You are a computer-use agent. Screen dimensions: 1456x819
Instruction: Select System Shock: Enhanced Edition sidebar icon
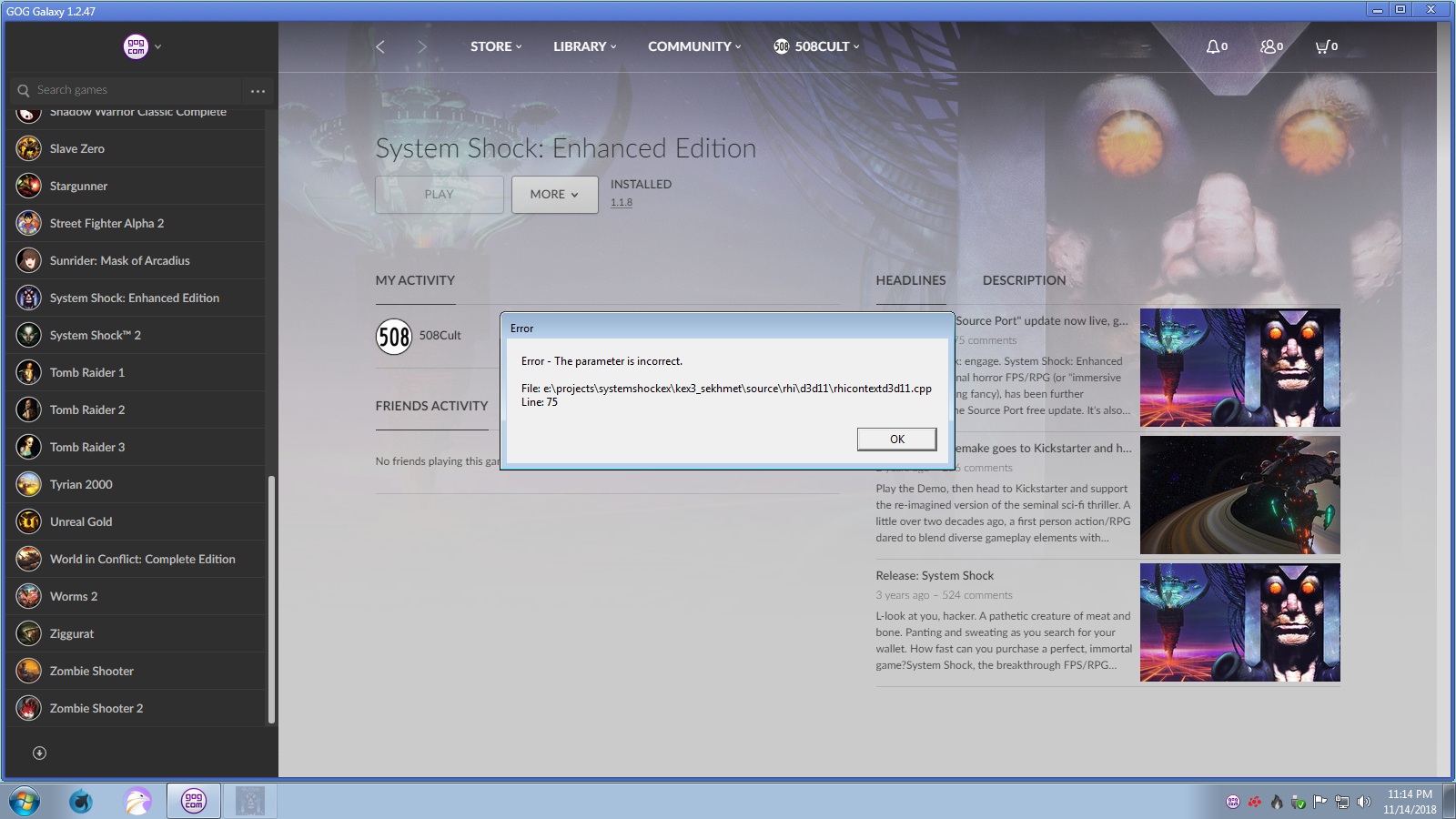[29, 298]
